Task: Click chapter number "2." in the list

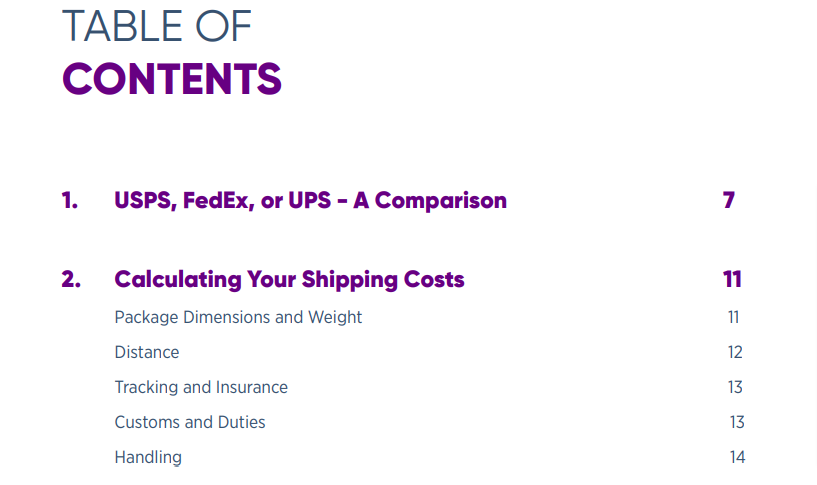Action: click(71, 280)
